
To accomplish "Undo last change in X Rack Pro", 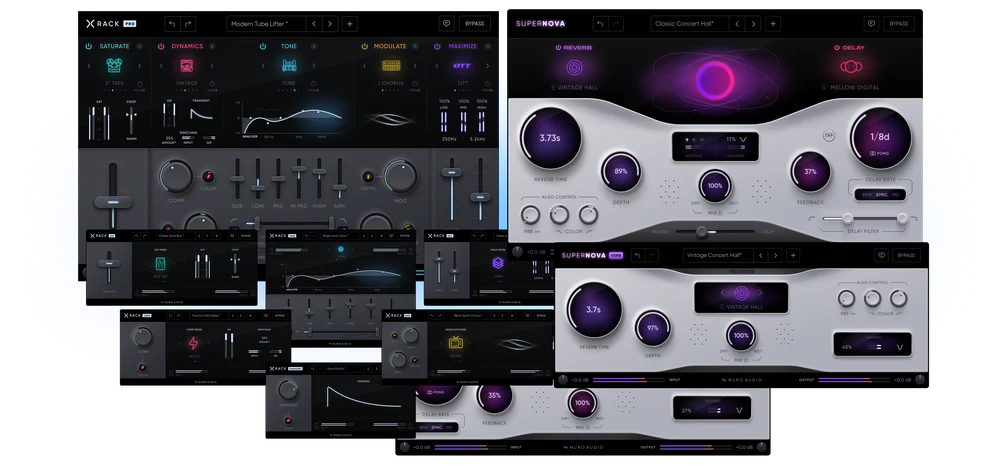I will (172, 24).
